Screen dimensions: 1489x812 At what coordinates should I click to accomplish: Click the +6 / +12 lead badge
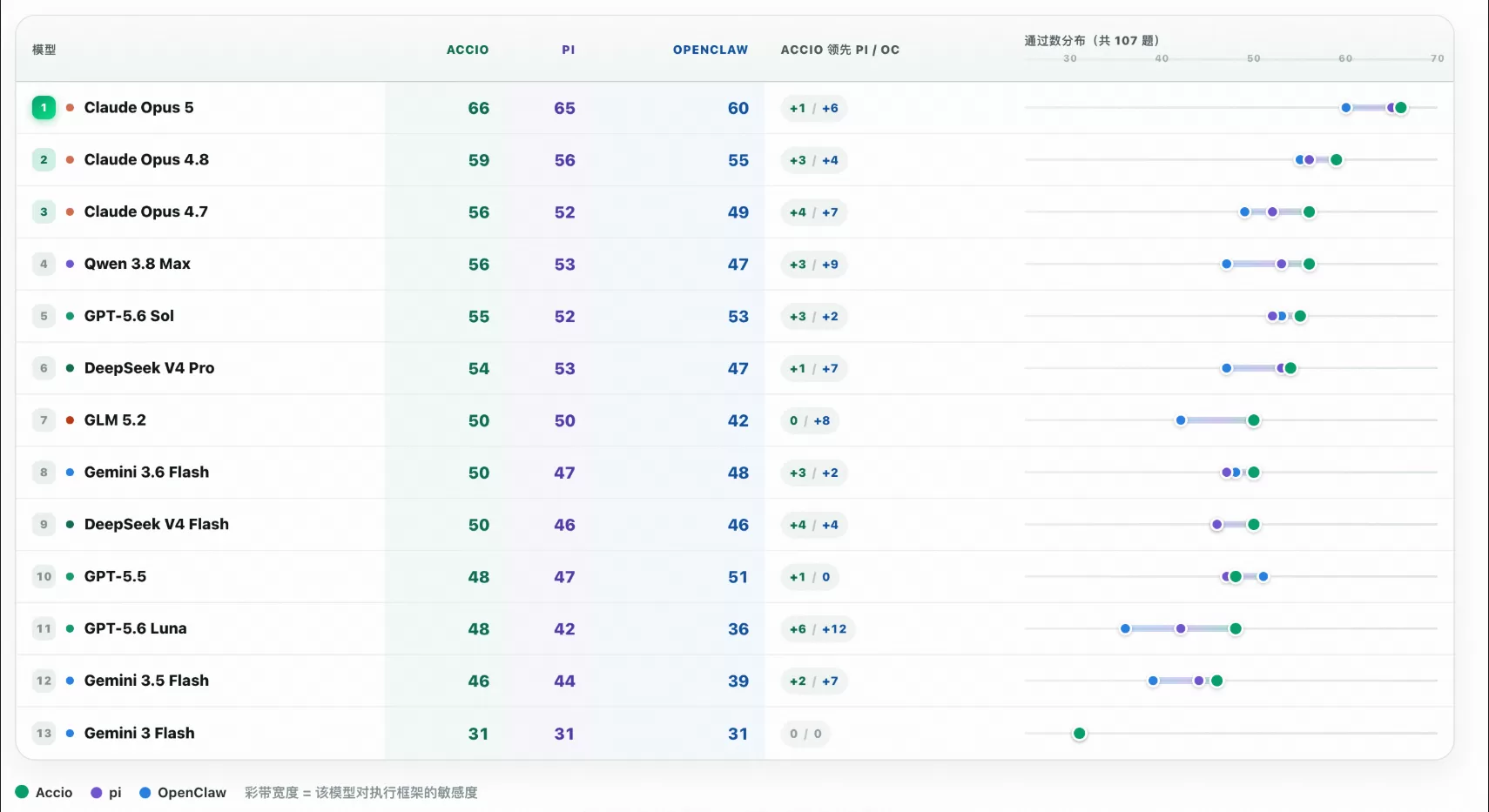(x=818, y=629)
